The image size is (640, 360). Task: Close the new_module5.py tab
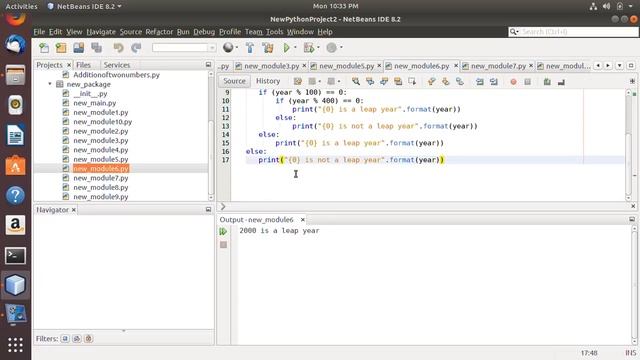[379, 65]
